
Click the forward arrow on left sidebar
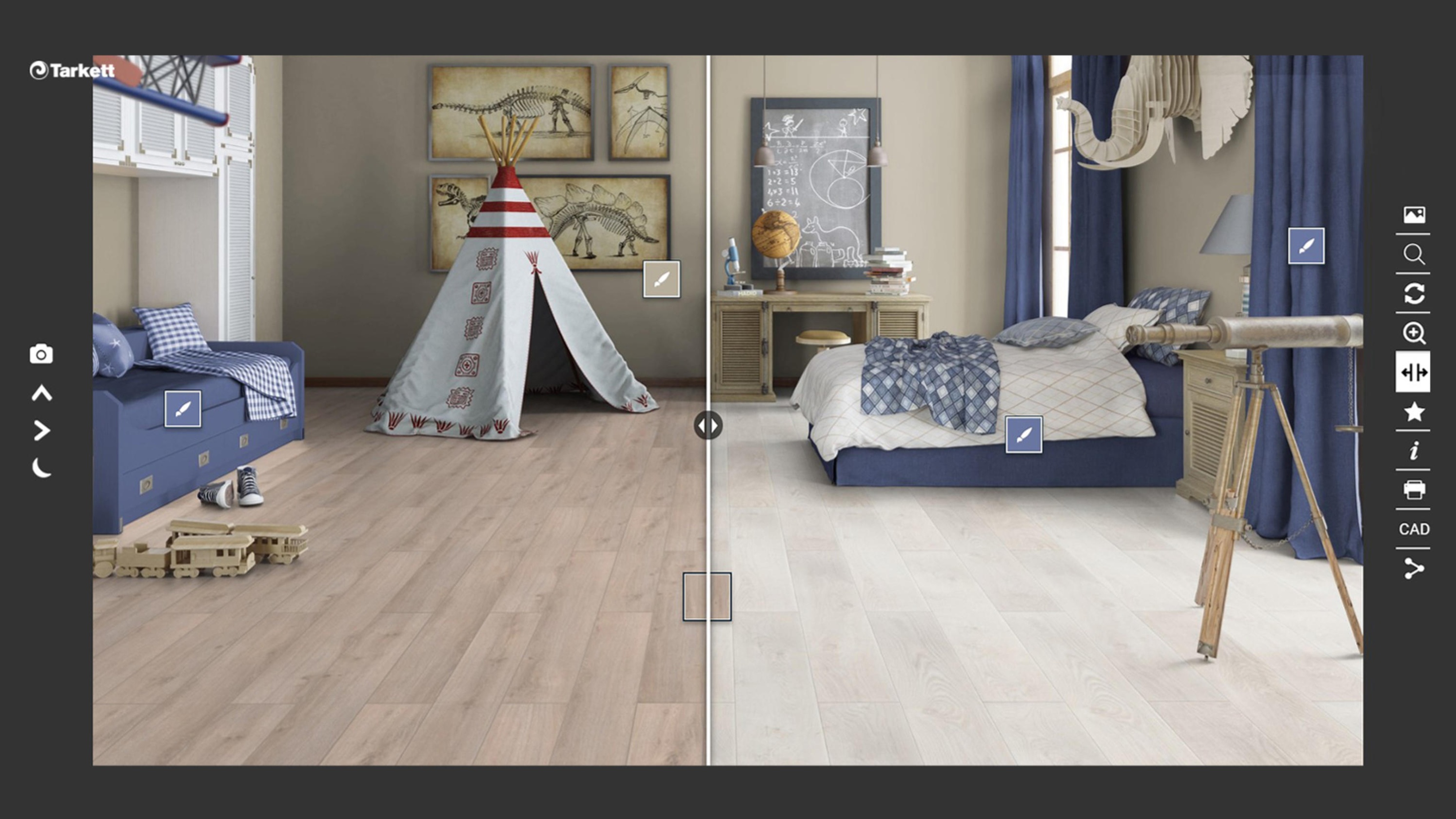click(x=40, y=429)
